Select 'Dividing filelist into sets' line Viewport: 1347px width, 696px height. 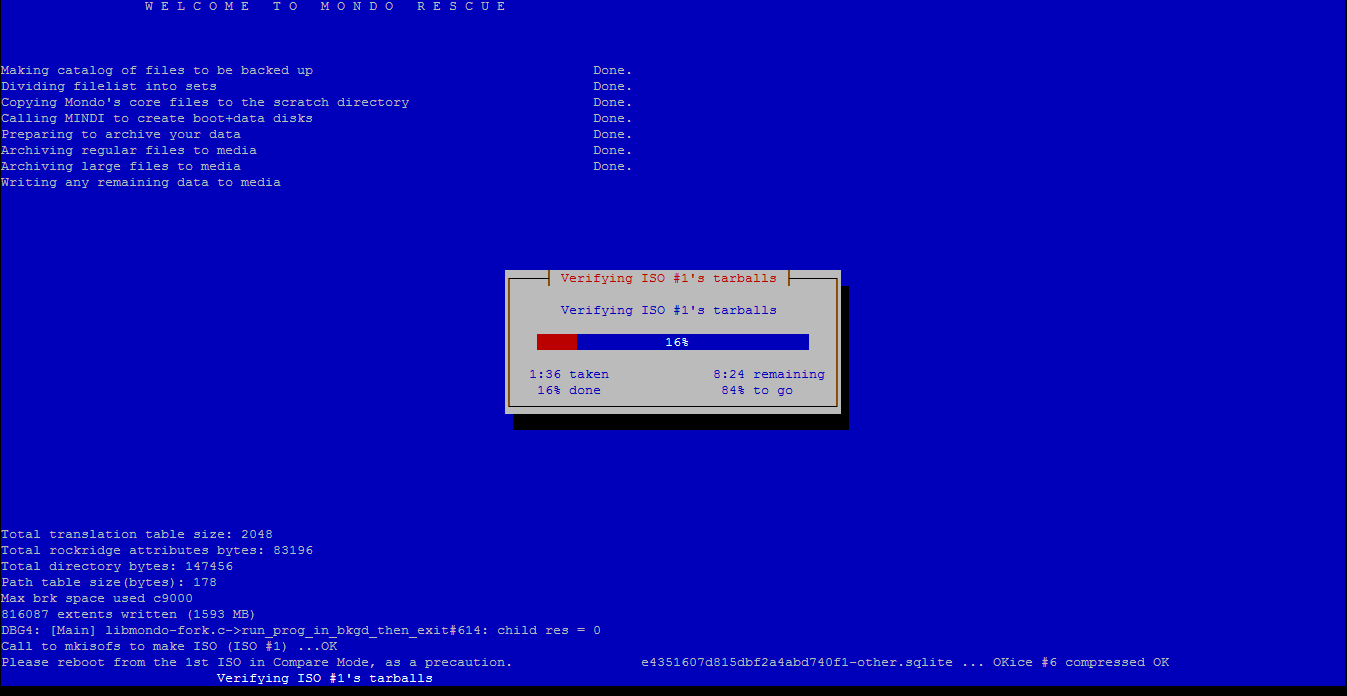coord(109,86)
